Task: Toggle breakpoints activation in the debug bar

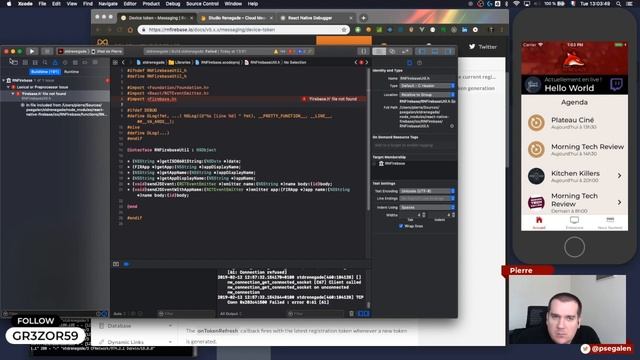Action: 126,264
